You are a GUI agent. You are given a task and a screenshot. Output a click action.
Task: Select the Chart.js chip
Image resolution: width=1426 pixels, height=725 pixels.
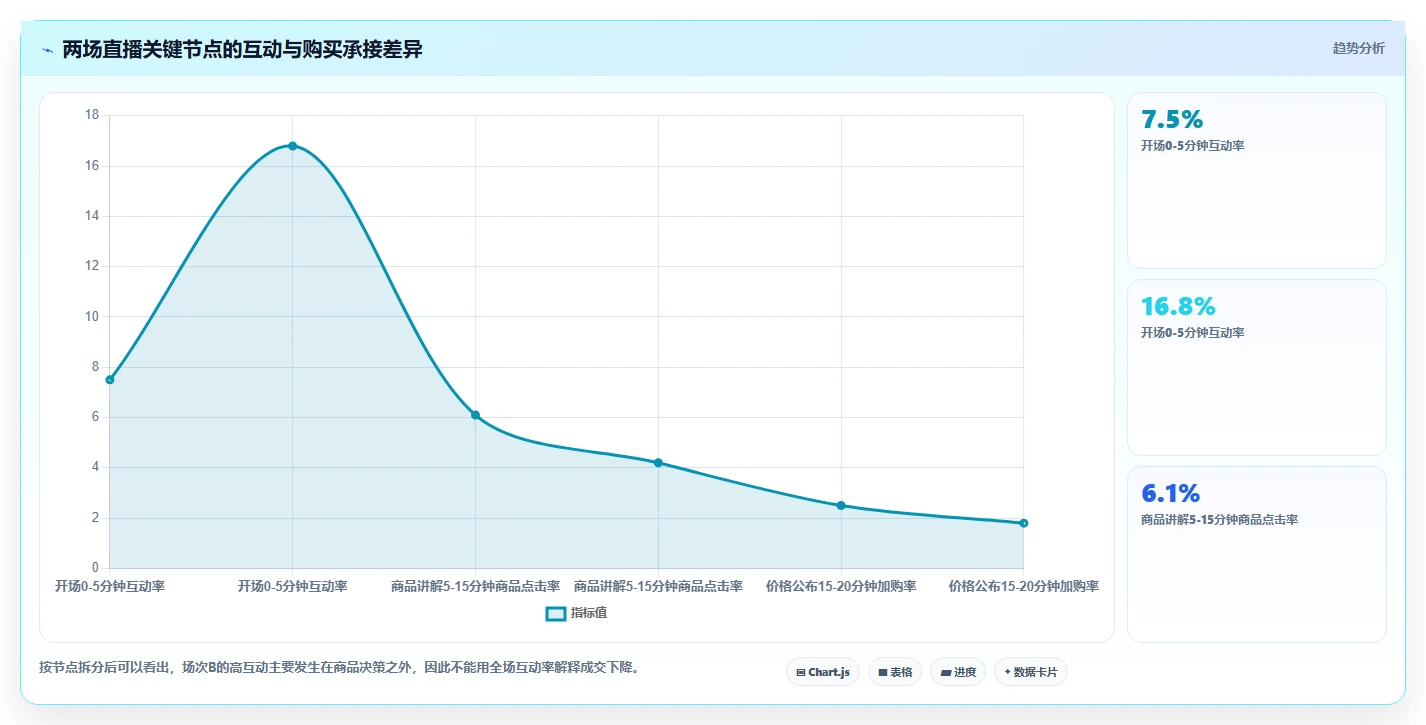pyautogui.click(x=823, y=672)
